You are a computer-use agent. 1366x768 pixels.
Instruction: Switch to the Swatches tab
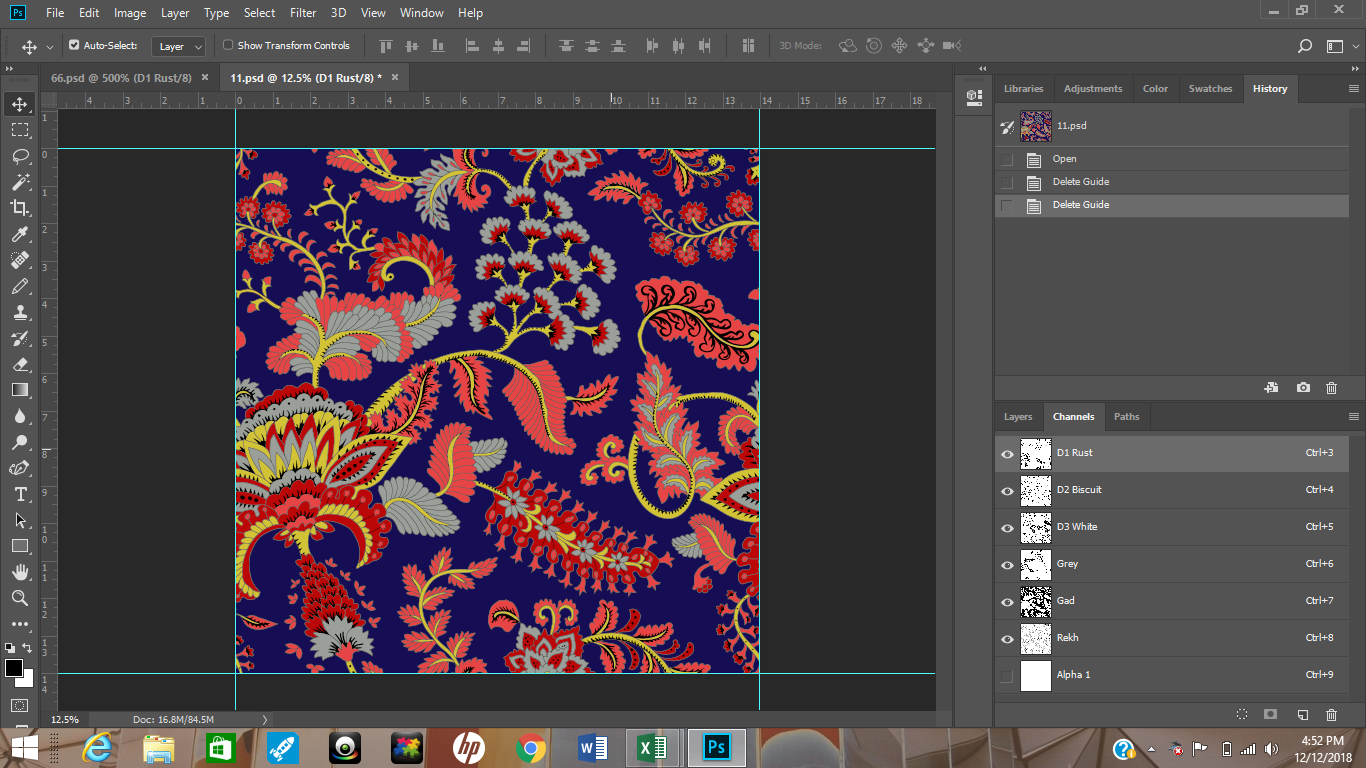pyautogui.click(x=1210, y=89)
